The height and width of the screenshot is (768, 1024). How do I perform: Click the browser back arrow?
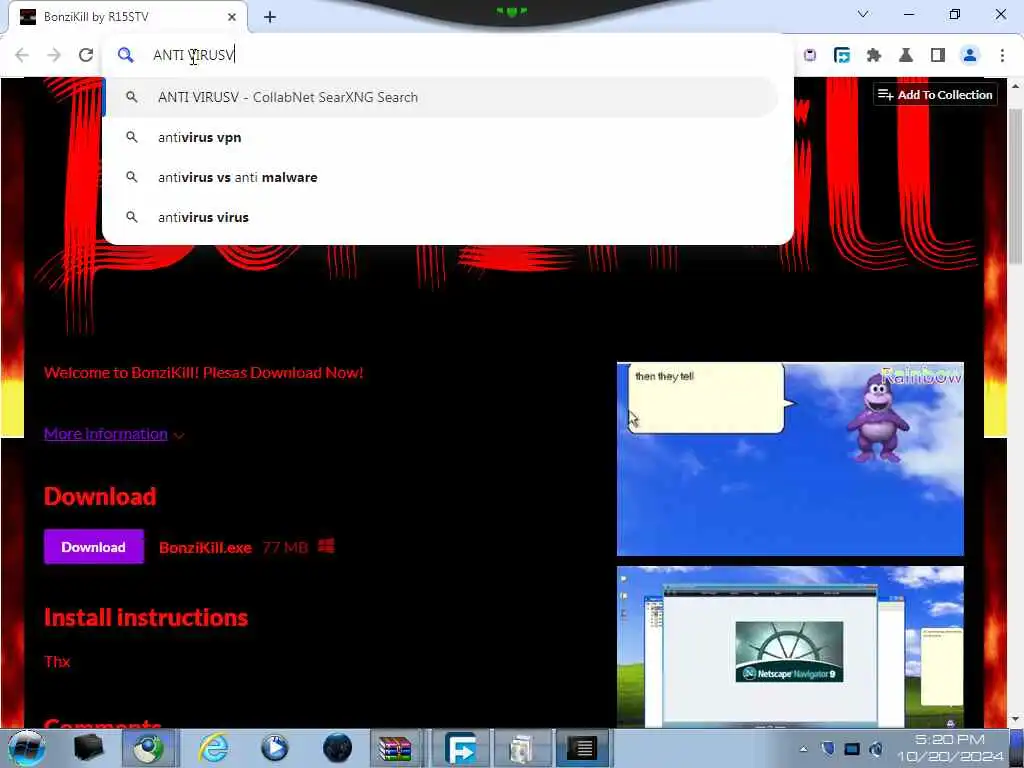(22, 56)
